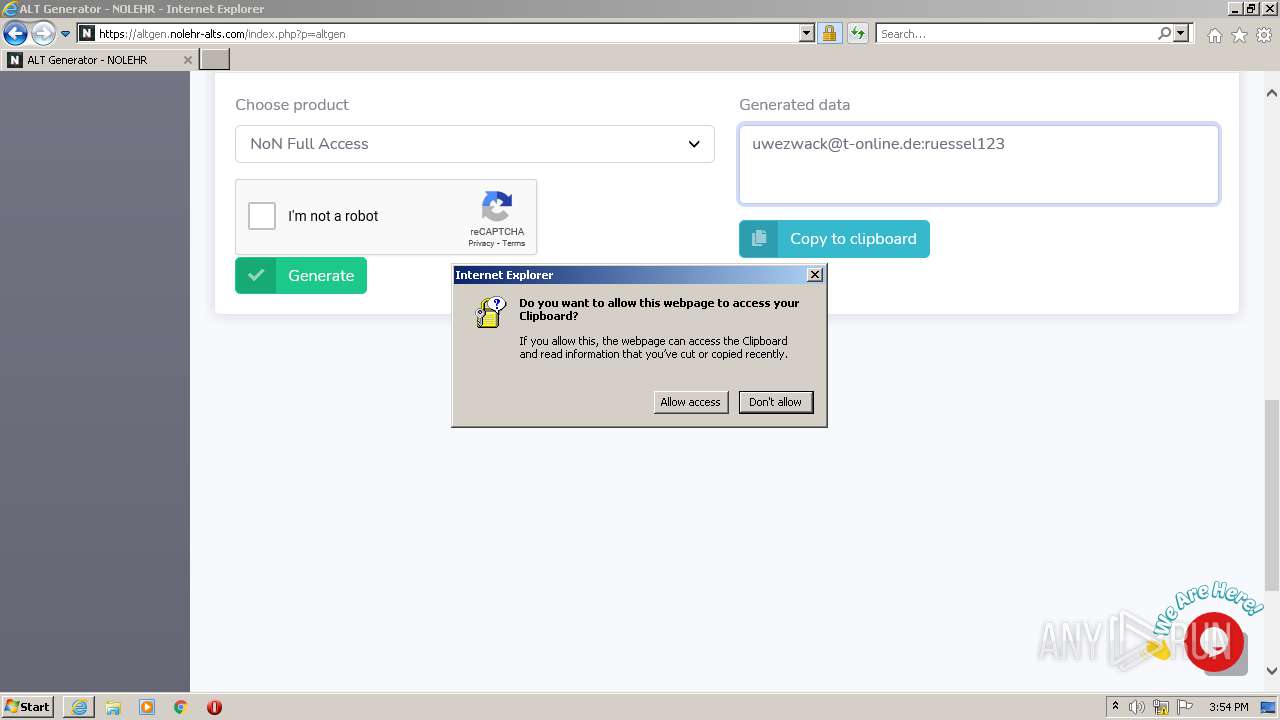Refresh the page with the refresh icon
Viewport: 1280px width, 720px height.
(x=858, y=34)
